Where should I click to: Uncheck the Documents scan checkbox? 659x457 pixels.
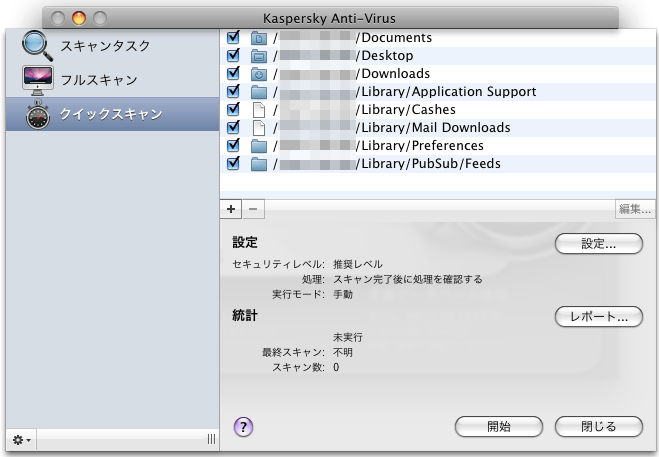point(233,37)
